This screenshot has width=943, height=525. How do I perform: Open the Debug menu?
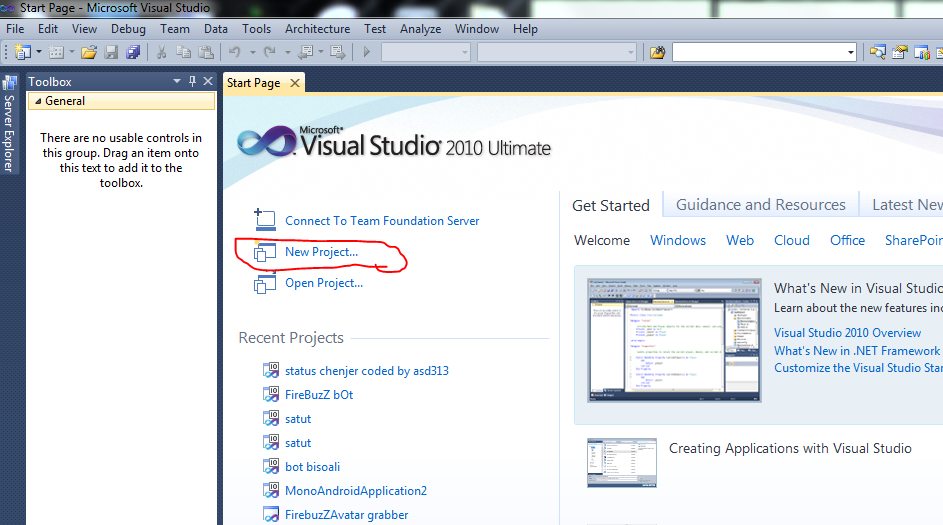point(128,29)
